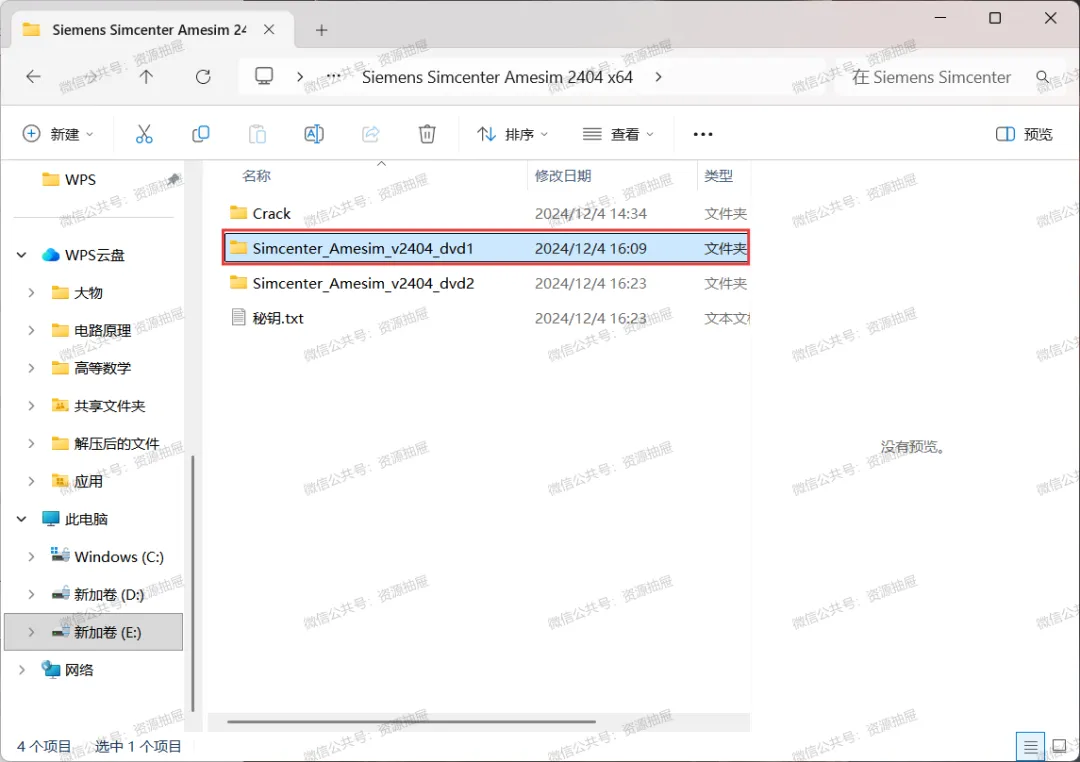Toggle the Preview pane button
1080x762 pixels.
[x=1024, y=134]
